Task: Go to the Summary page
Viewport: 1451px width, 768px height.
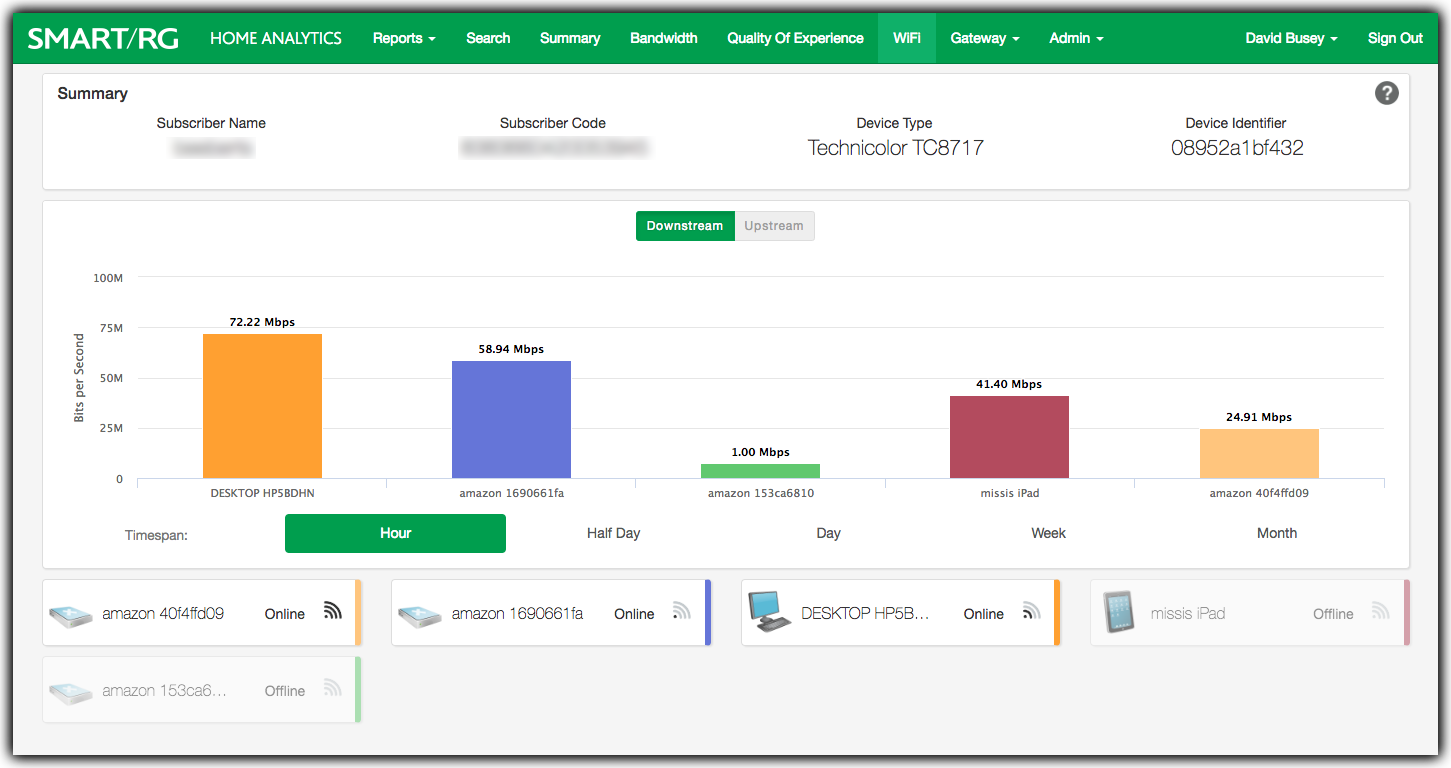Action: (x=570, y=38)
